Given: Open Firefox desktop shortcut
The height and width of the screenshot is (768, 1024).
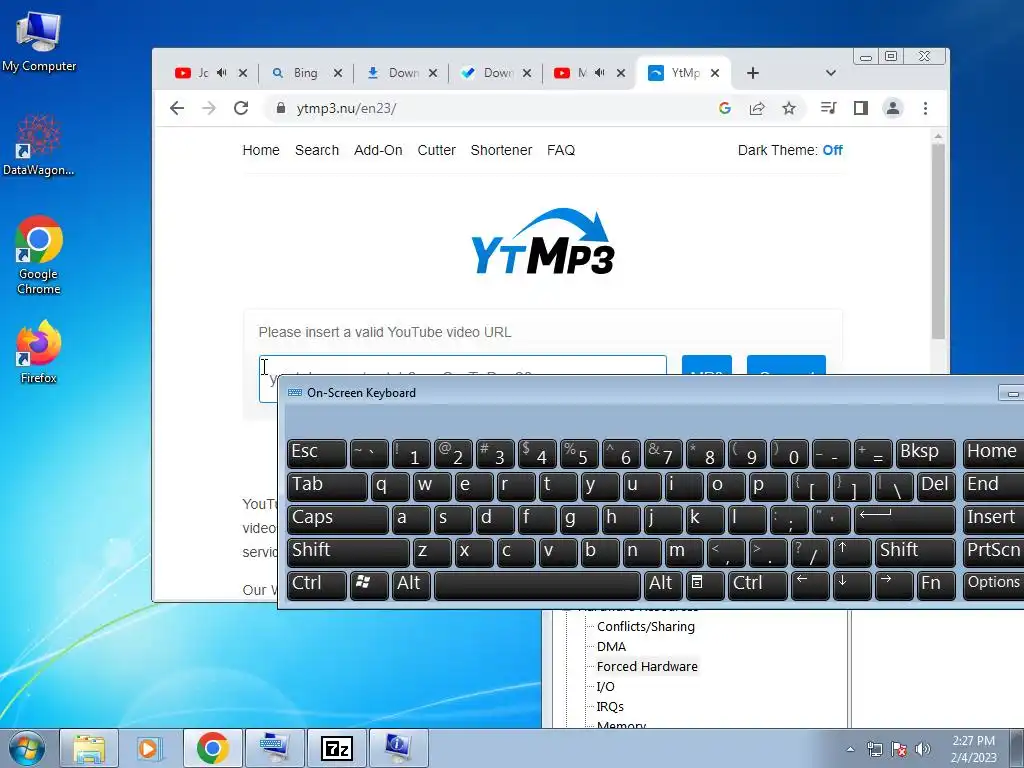Looking at the screenshot, I should 39,351.
